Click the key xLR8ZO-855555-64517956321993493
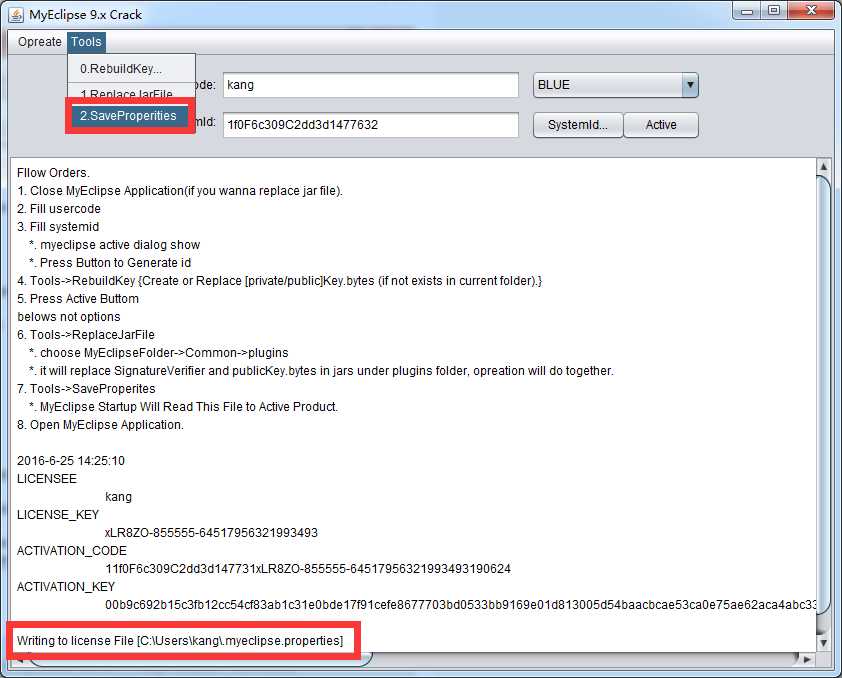Screen dimensions: 842x678 211,533
